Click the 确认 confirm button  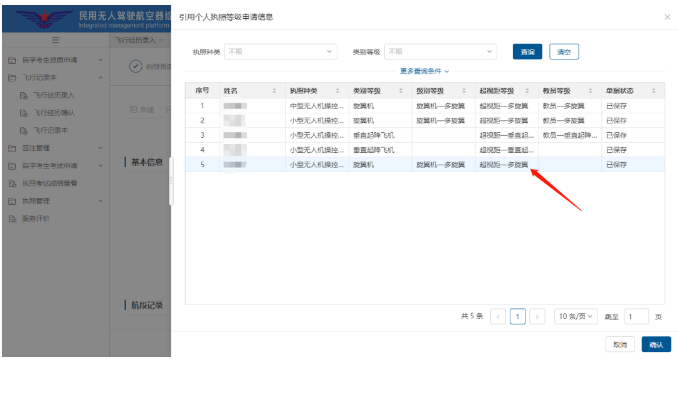656,345
